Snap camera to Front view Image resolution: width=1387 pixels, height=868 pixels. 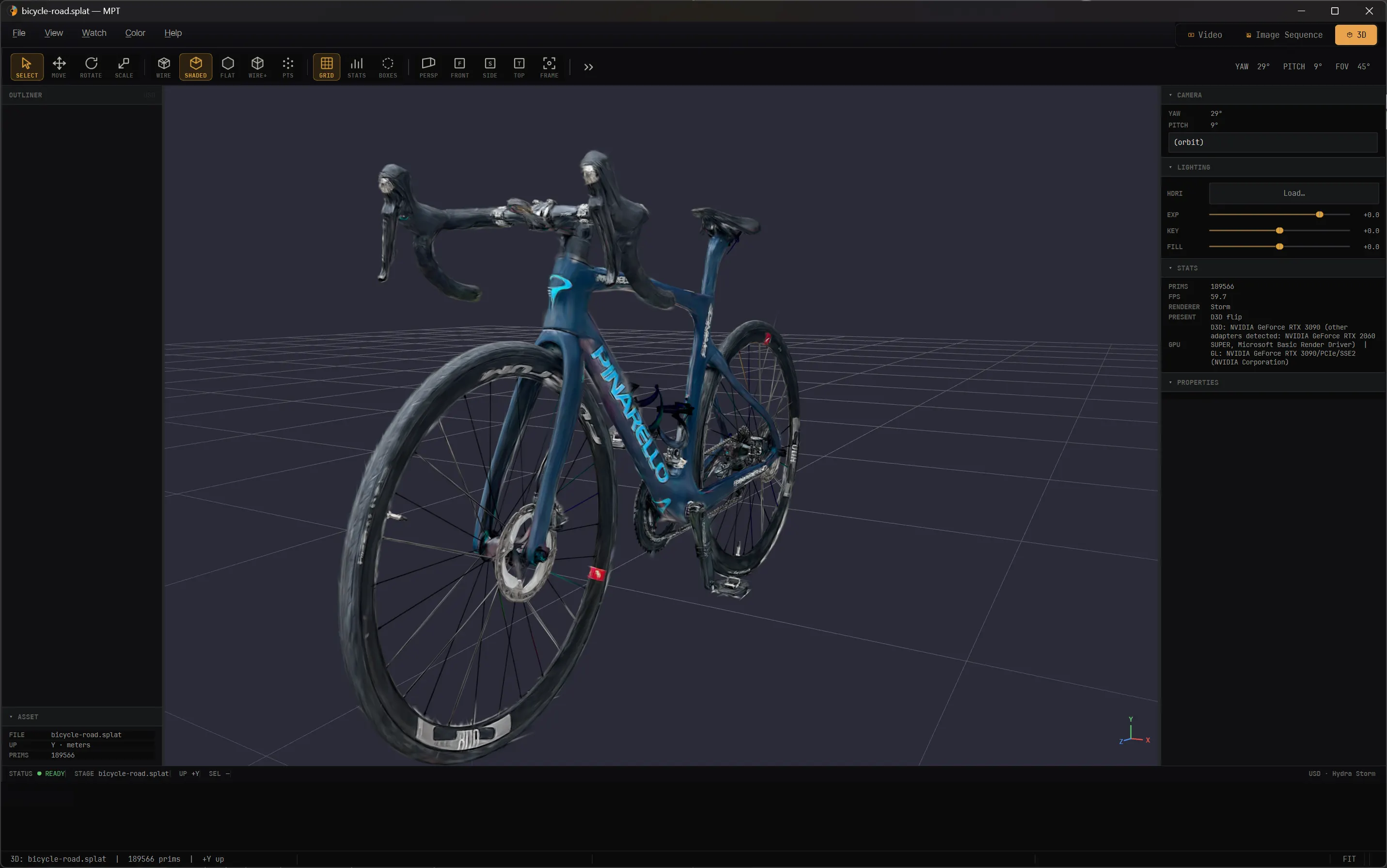point(459,67)
